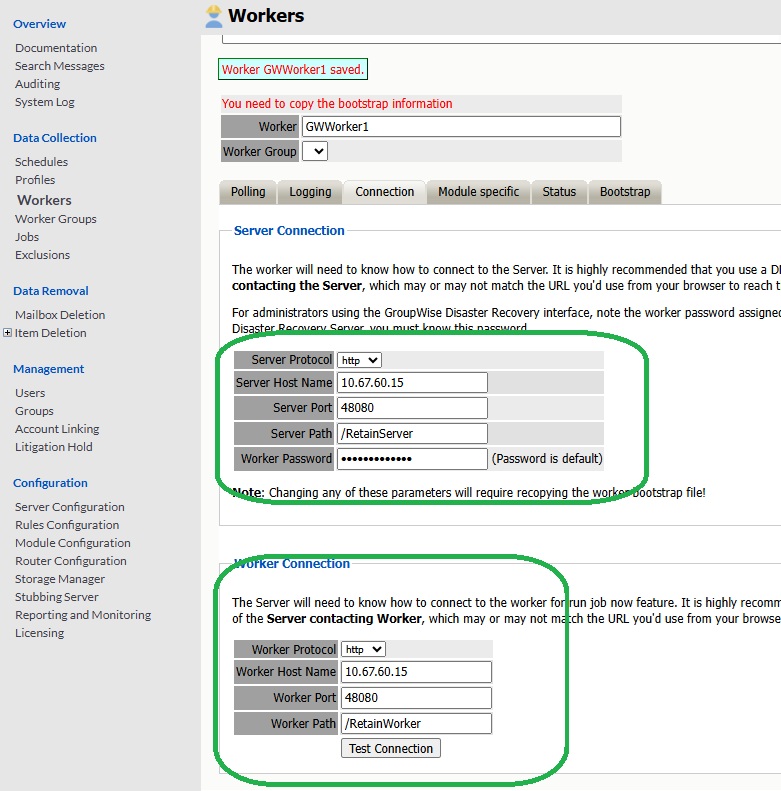Image resolution: width=781 pixels, height=791 pixels.
Task: Open the Bootstrap tab
Action: (625, 192)
